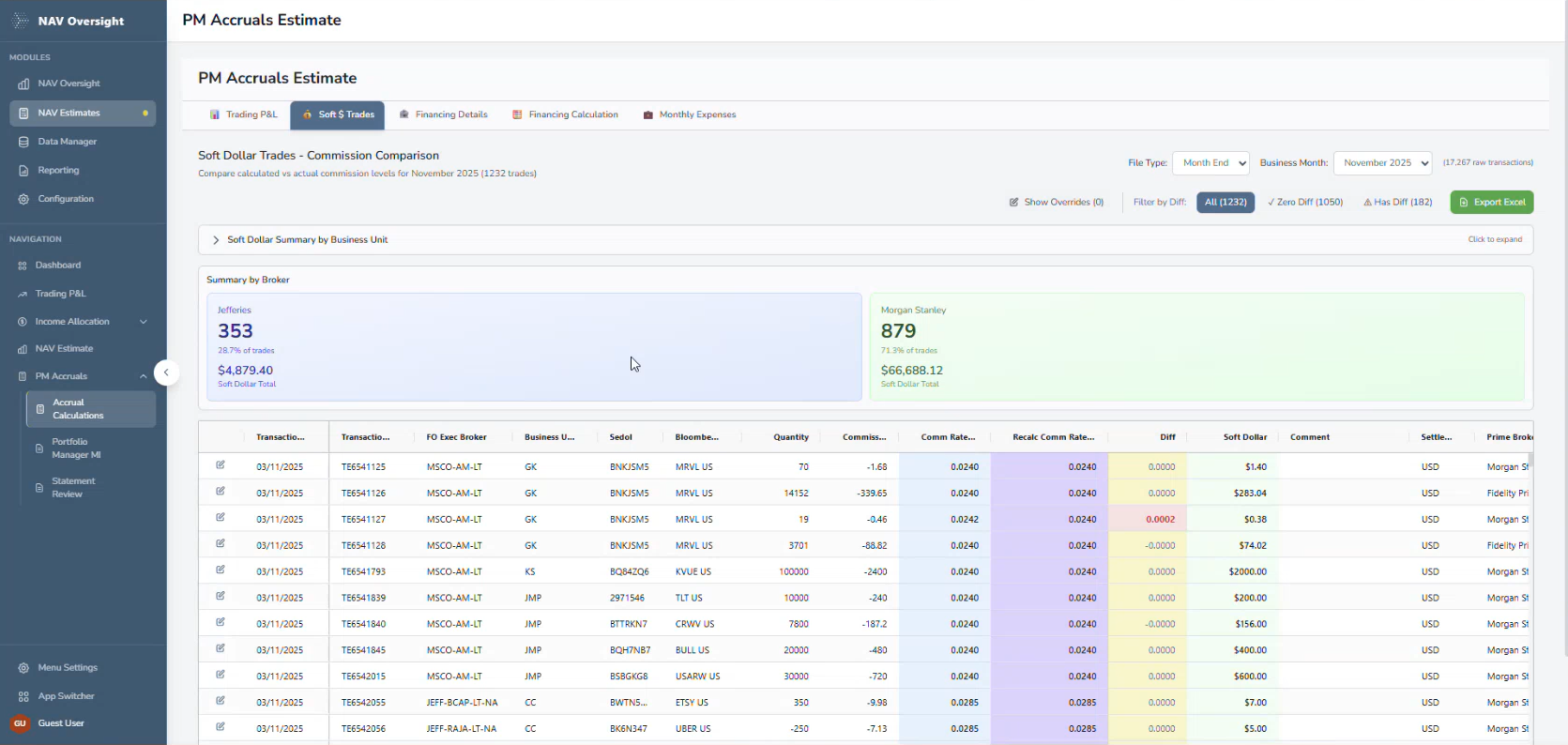1568x745 pixels.
Task: Switch to Monthly Expenses tab
Action: click(x=690, y=115)
